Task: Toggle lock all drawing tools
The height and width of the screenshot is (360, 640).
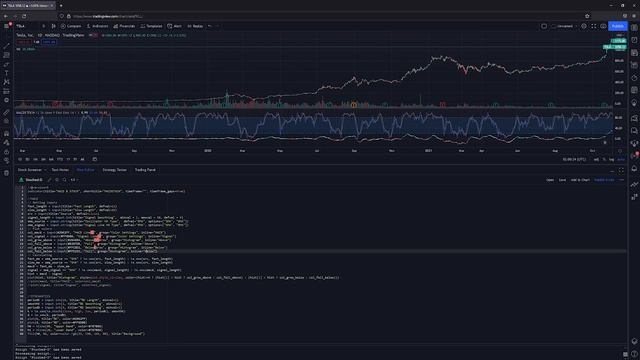Action: tap(7, 152)
